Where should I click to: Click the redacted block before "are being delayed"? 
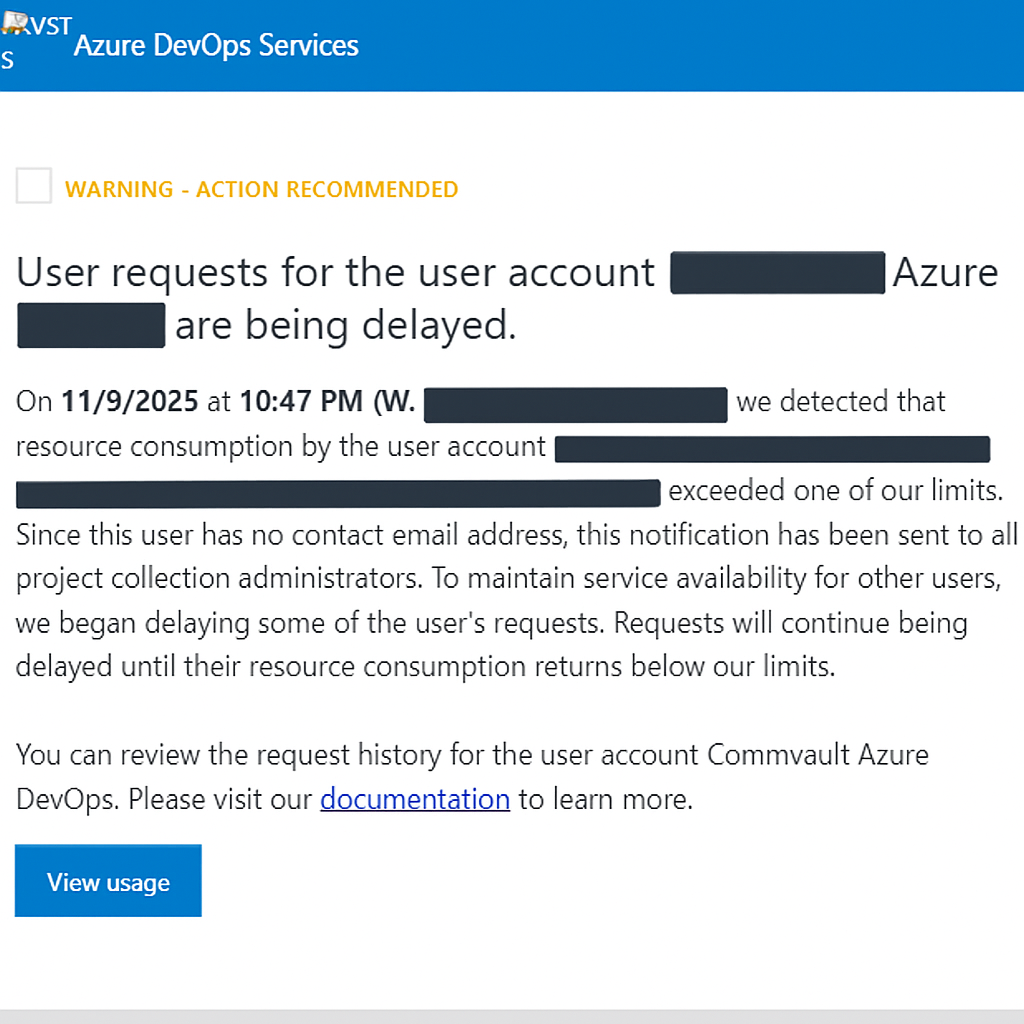point(91,326)
